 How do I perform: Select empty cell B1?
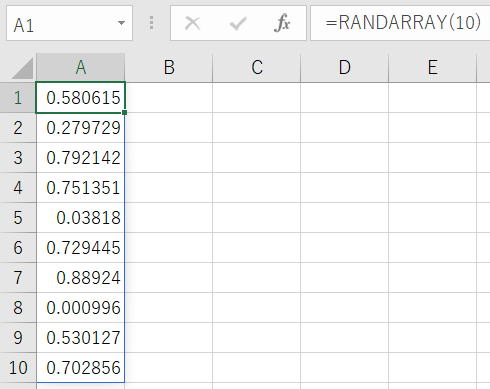169,98
